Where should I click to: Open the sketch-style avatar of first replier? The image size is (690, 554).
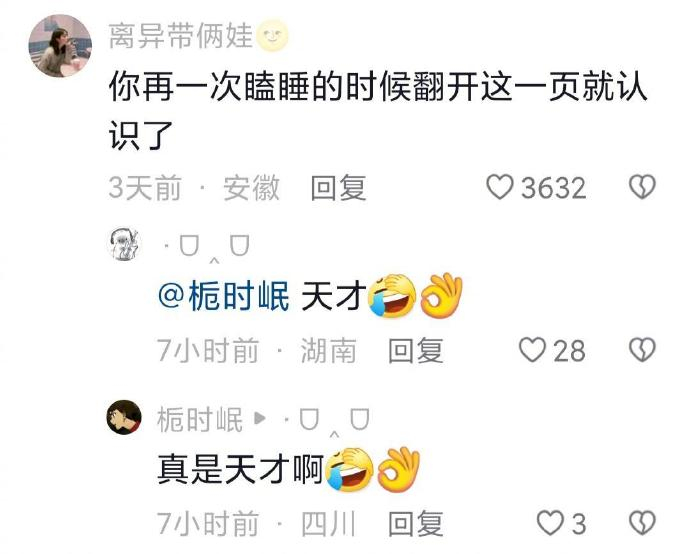click(x=125, y=245)
